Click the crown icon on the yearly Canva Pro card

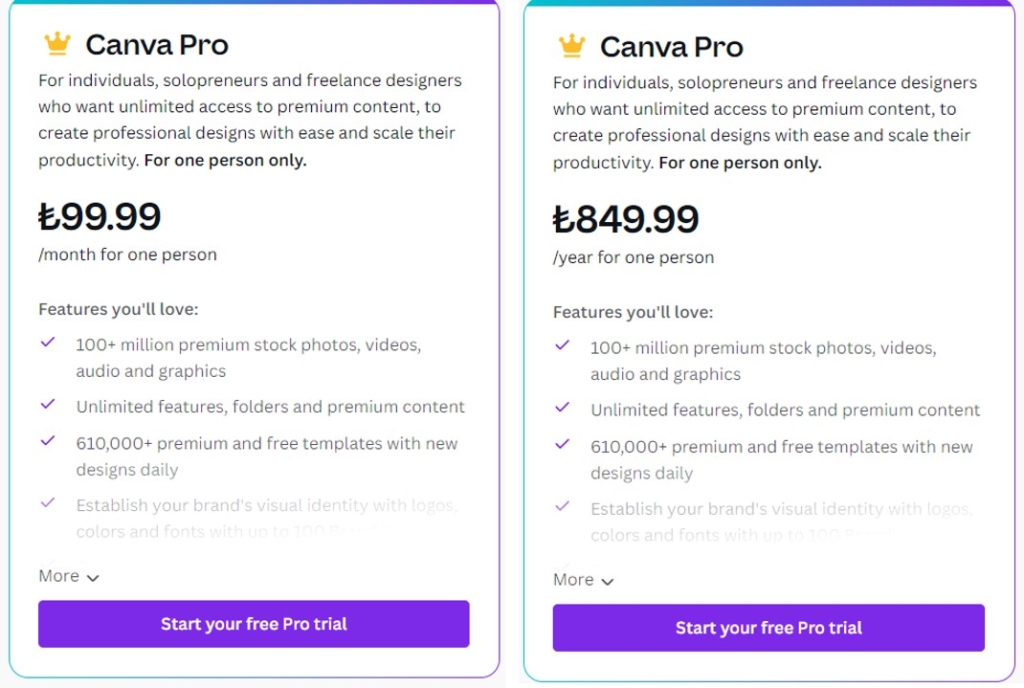pos(571,45)
